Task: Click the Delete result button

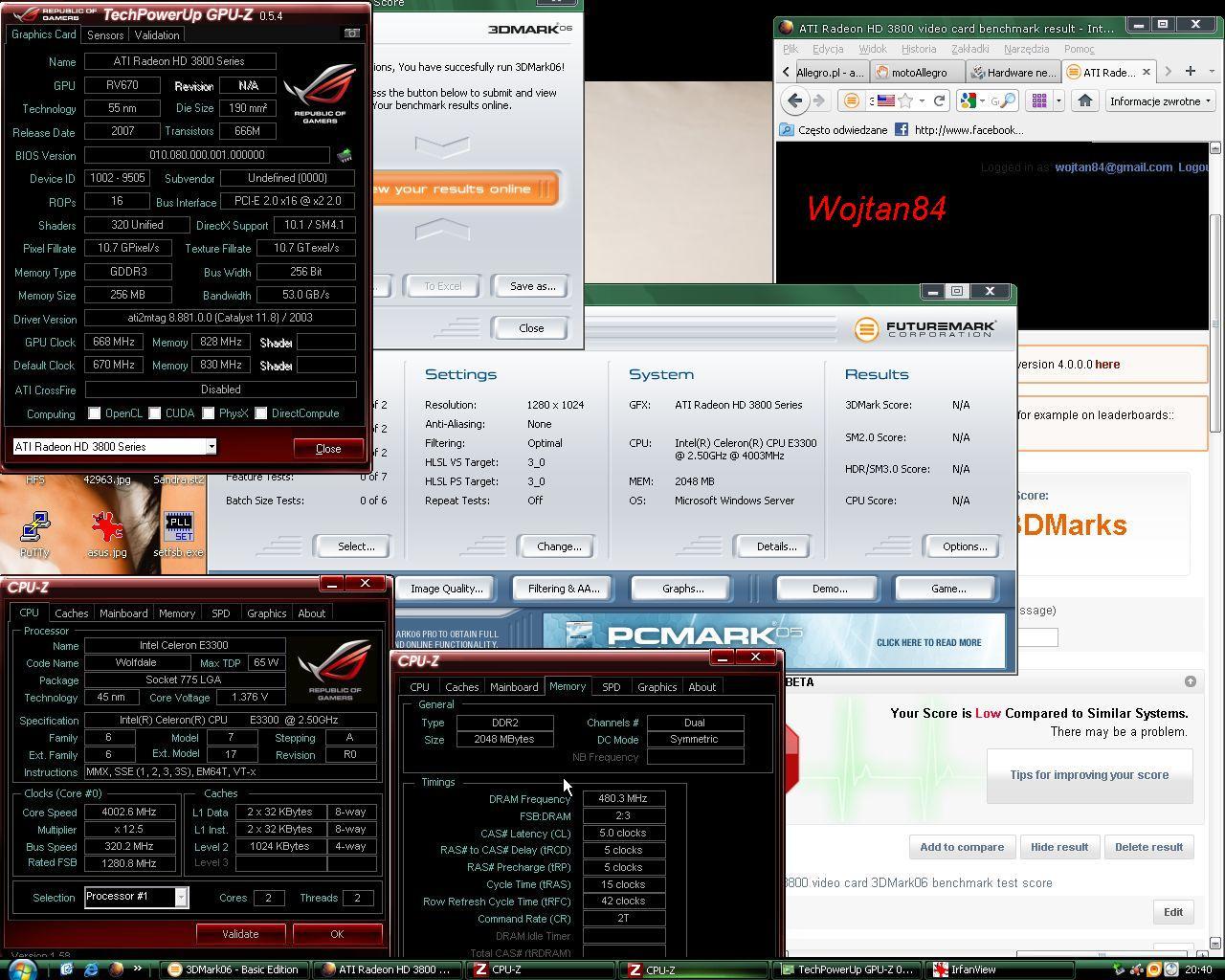Action: coord(1148,847)
